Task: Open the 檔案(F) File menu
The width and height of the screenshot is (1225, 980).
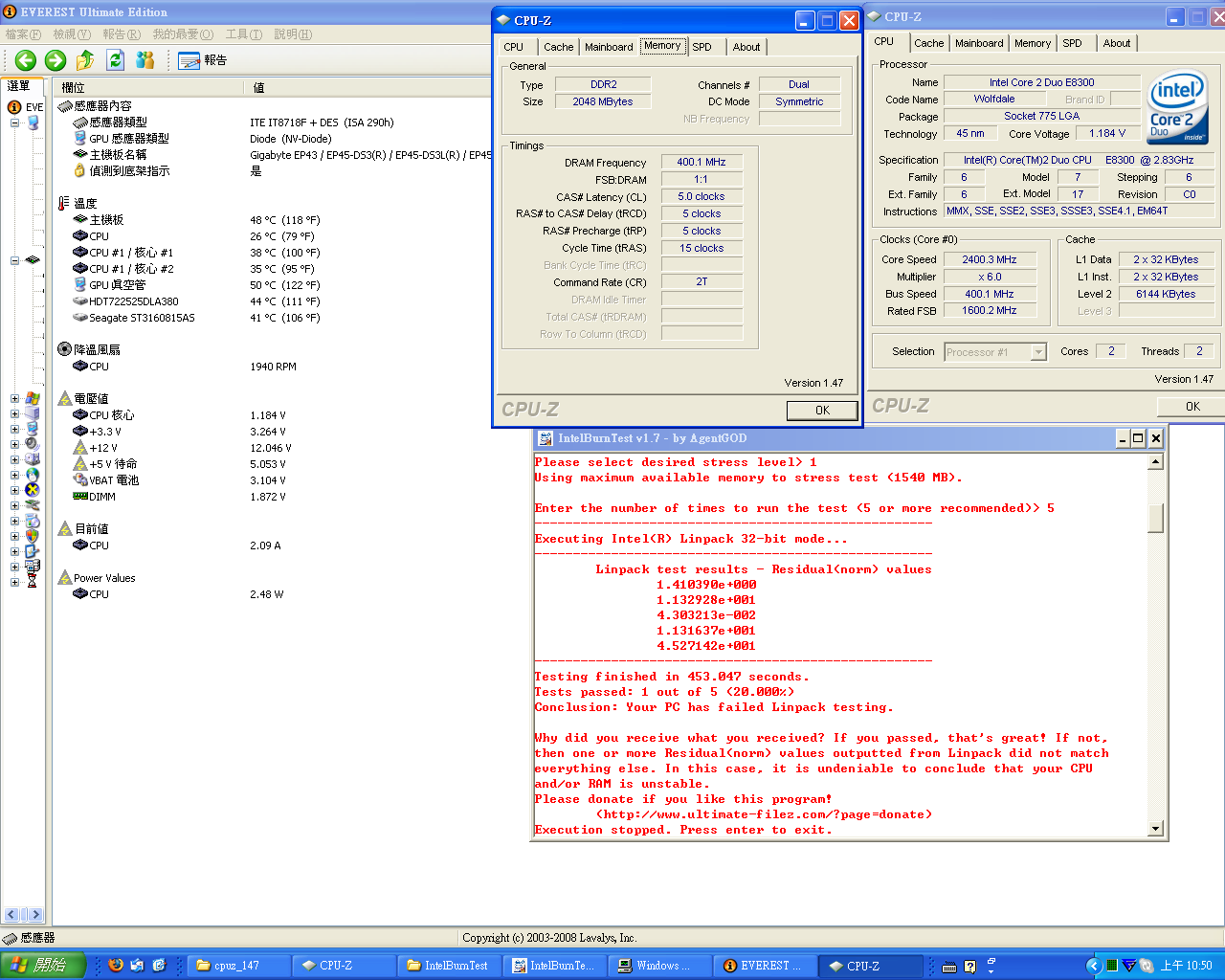Action: 23,34
